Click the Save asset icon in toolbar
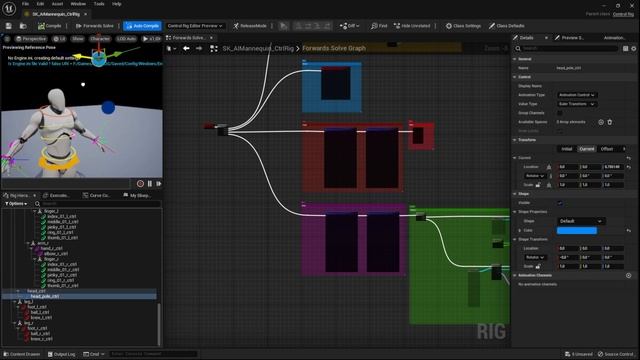 9,26
